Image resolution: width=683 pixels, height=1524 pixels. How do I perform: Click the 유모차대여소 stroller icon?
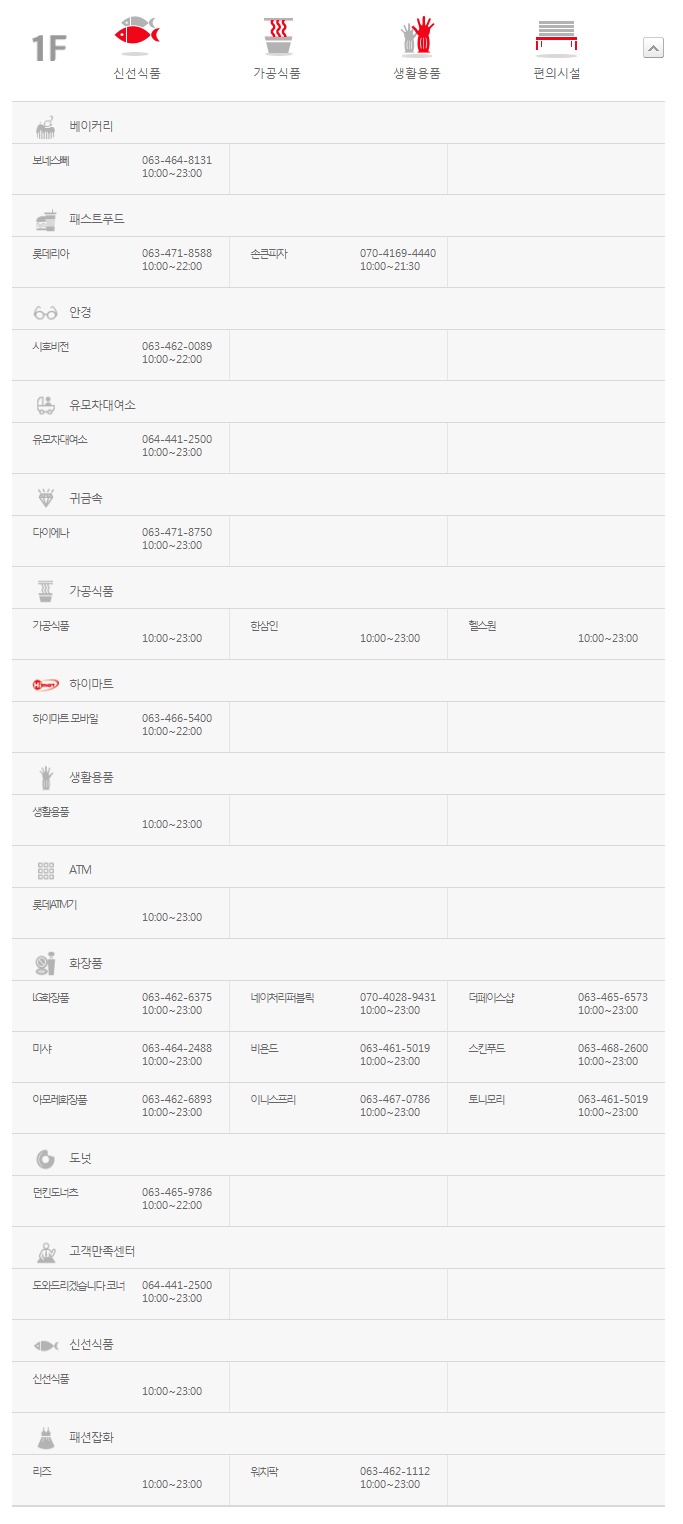point(46,405)
